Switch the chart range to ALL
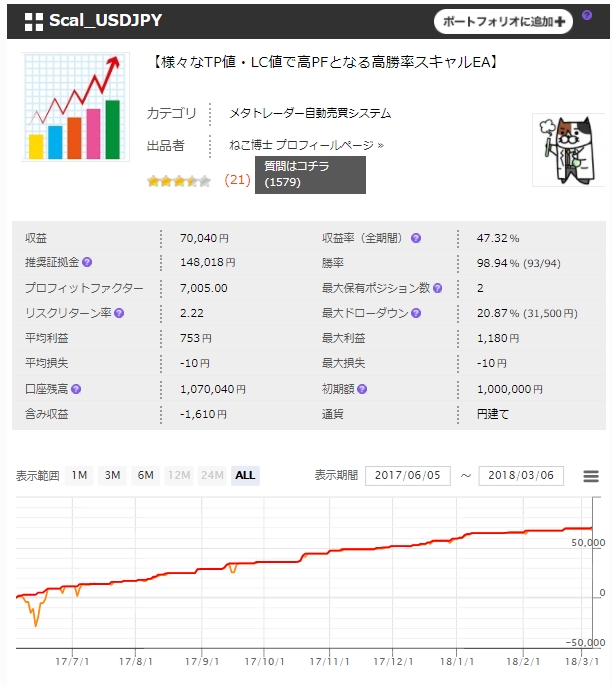Viewport: 612px width, 685px height. click(244, 475)
